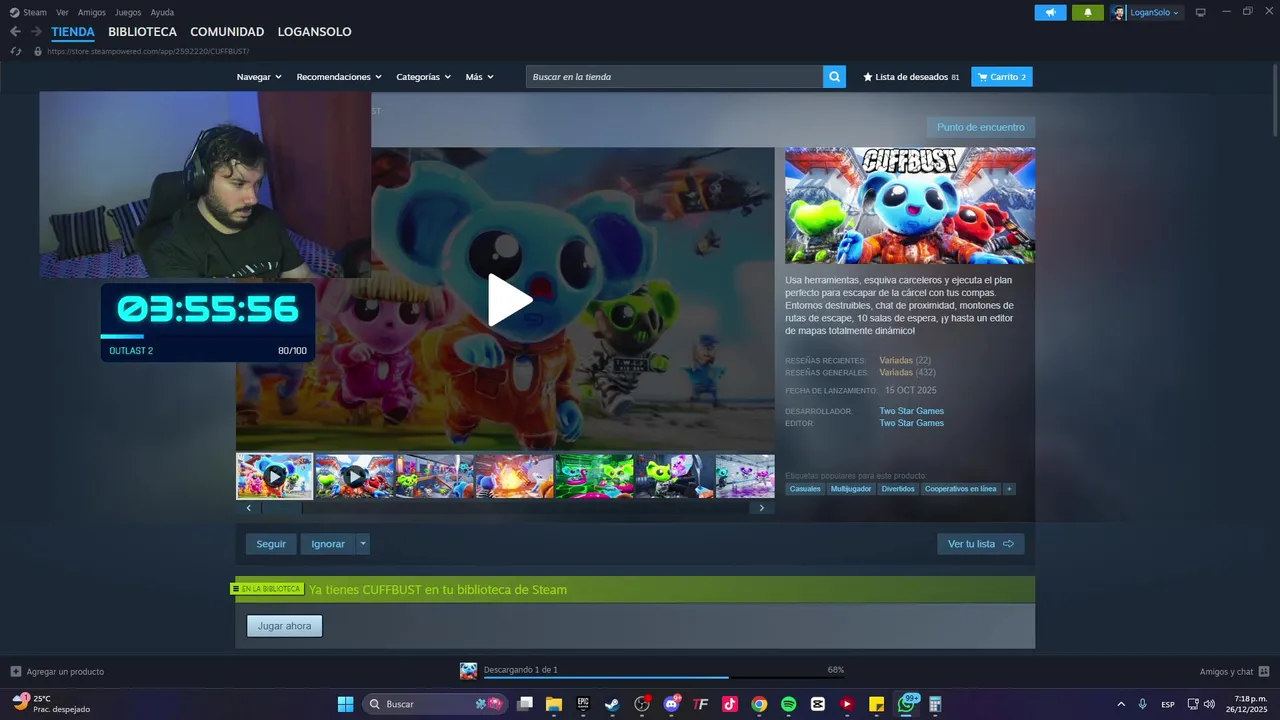Click the Windows taskbar Buscar search box

click(x=435, y=704)
